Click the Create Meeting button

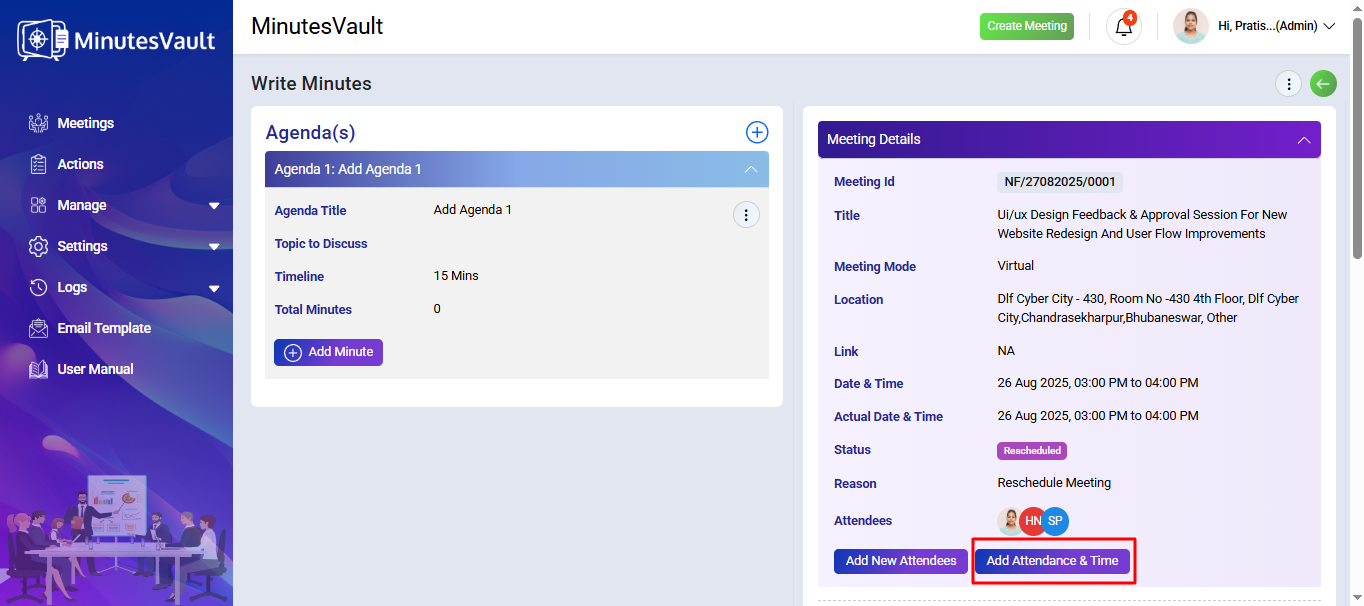pos(1027,26)
